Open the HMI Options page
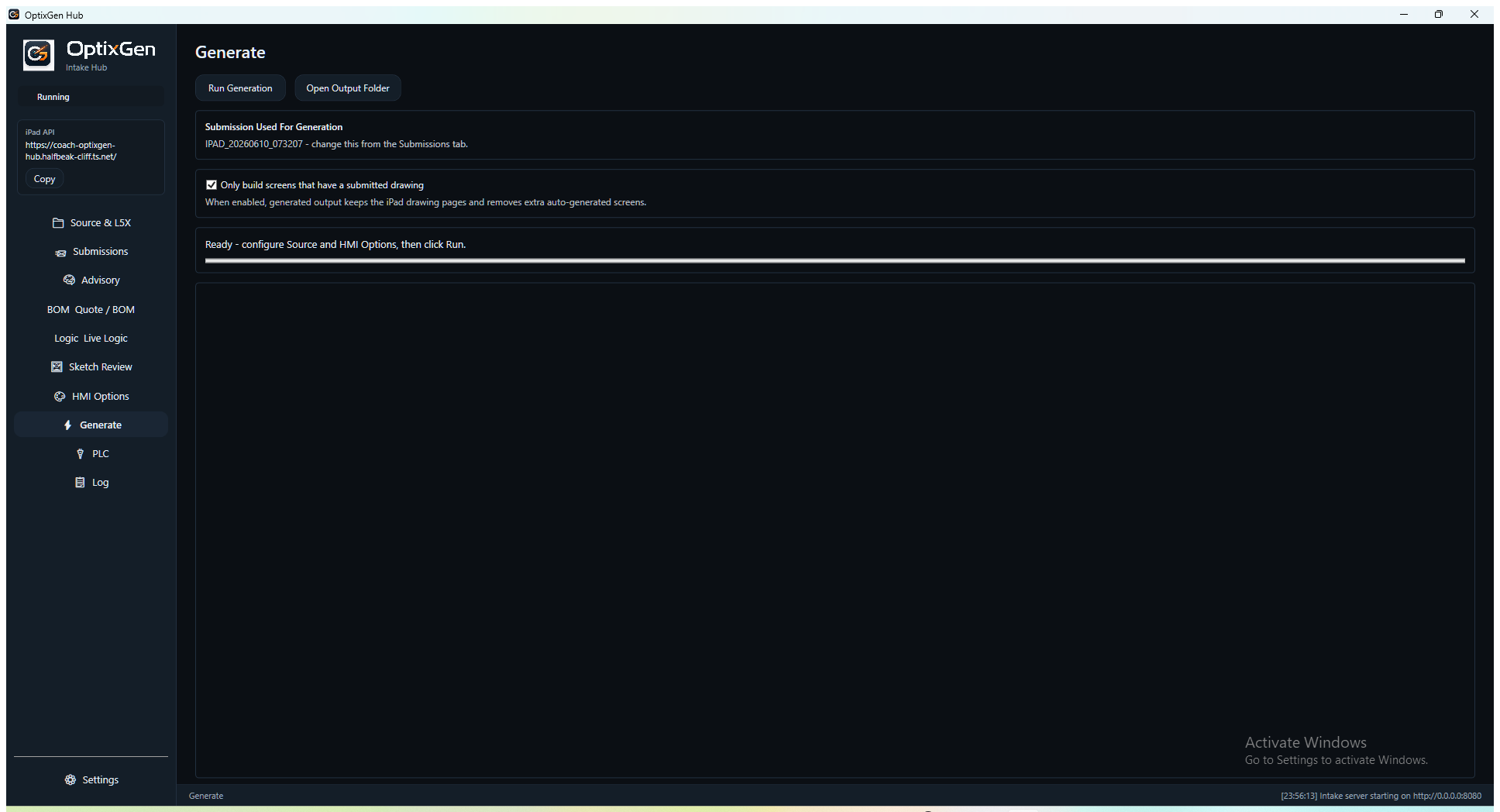 [x=91, y=397]
